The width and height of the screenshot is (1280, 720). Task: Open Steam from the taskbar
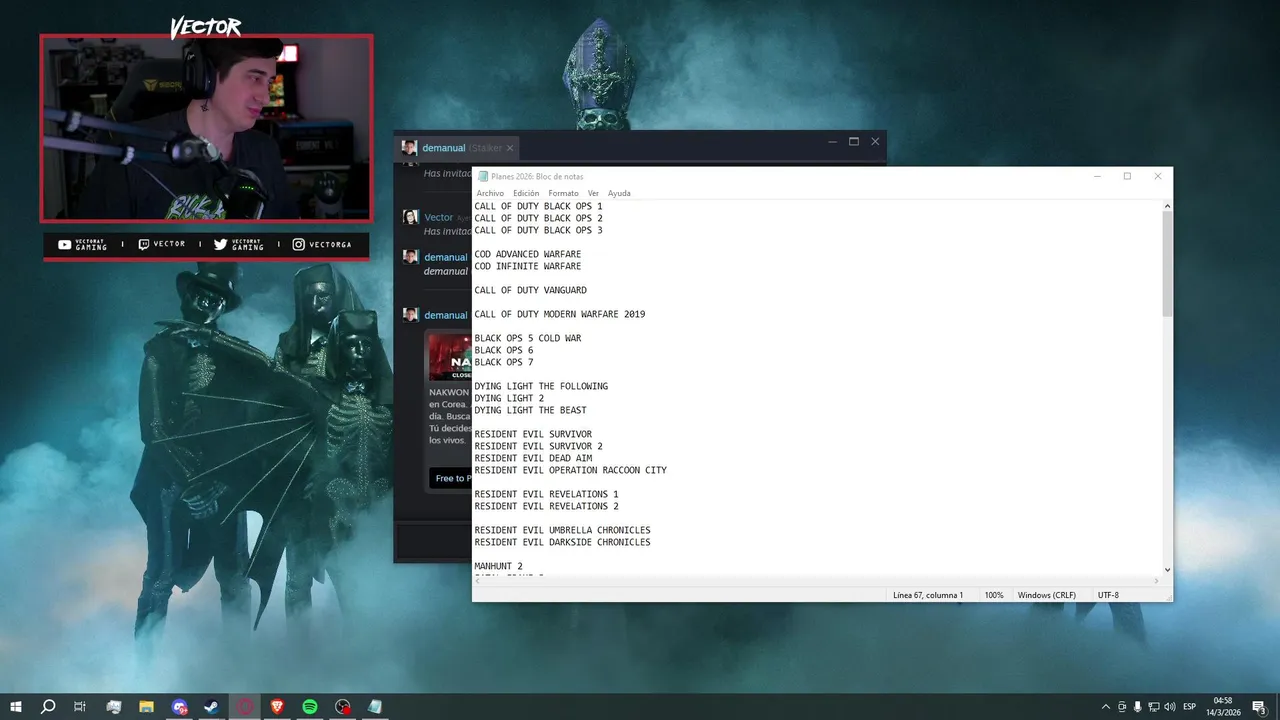pos(212,707)
